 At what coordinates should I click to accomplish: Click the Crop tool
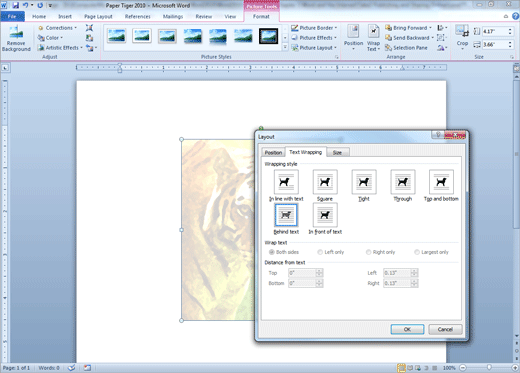click(462, 37)
